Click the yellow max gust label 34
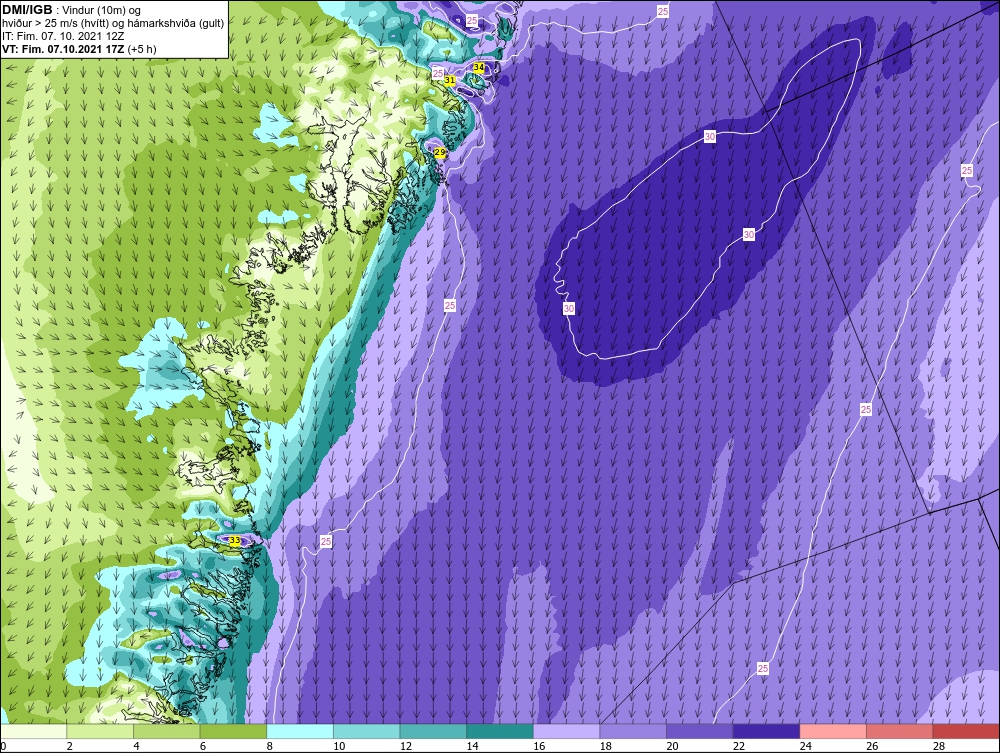 (x=479, y=67)
